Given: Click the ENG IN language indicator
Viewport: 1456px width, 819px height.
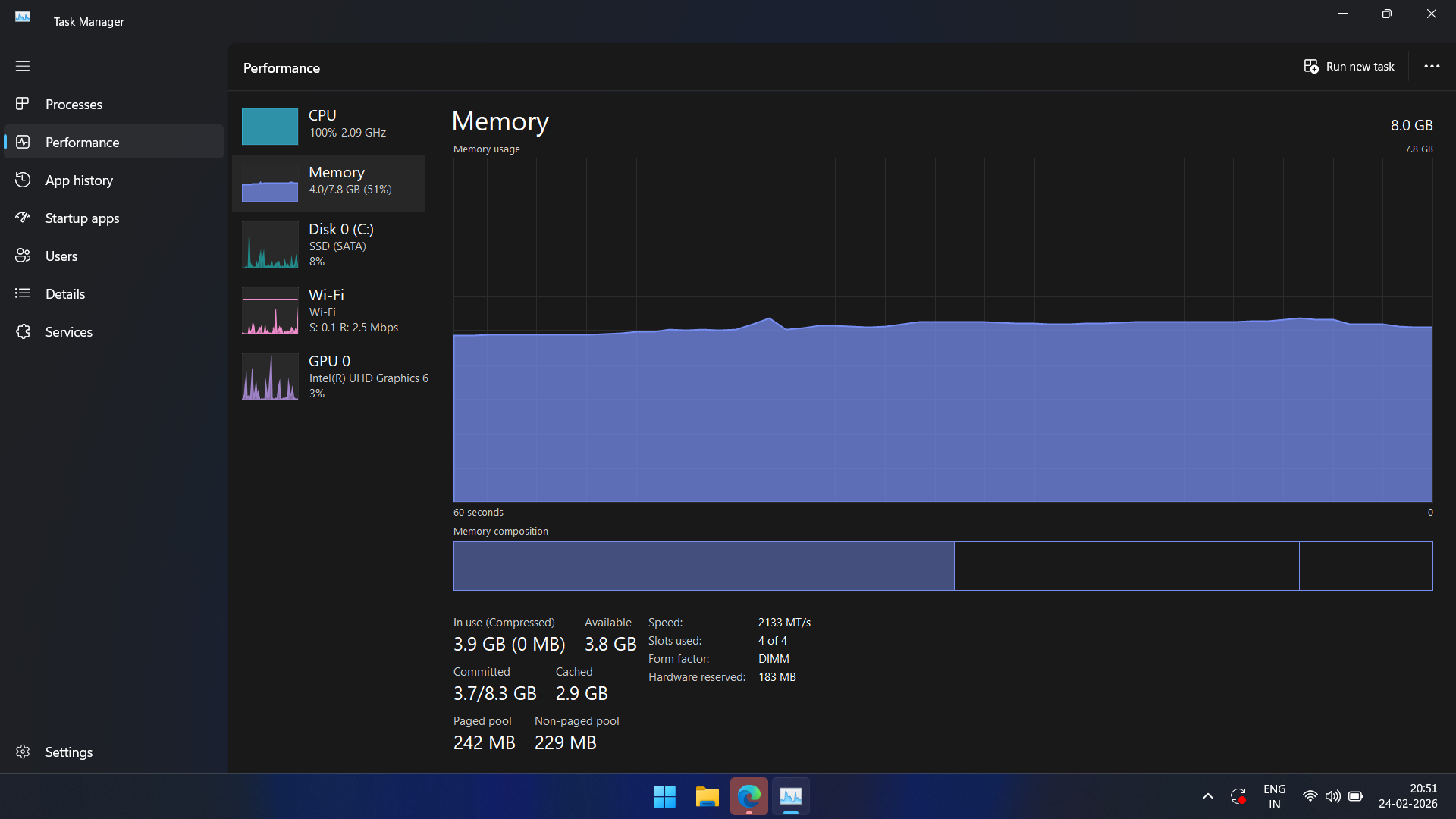Looking at the screenshot, I should 1274,796.
